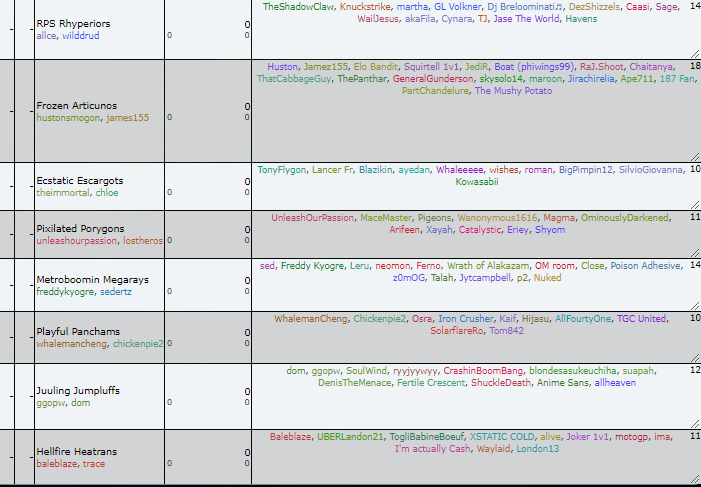Click player Fertile Crescent

tap(431, 383)
